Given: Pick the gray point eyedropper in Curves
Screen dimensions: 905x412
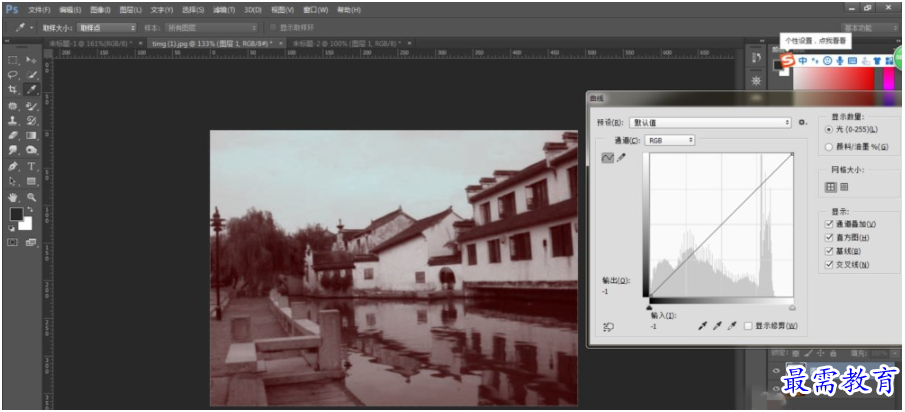Looking at the screenshot, I should [717, 327].
